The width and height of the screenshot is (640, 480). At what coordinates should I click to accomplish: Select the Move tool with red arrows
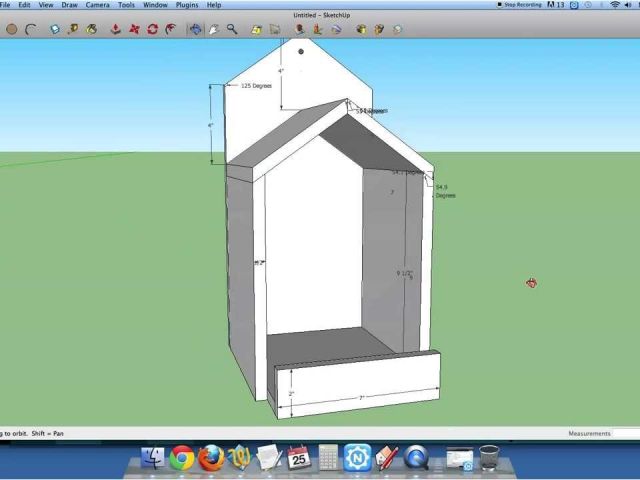tap(134, 30)
